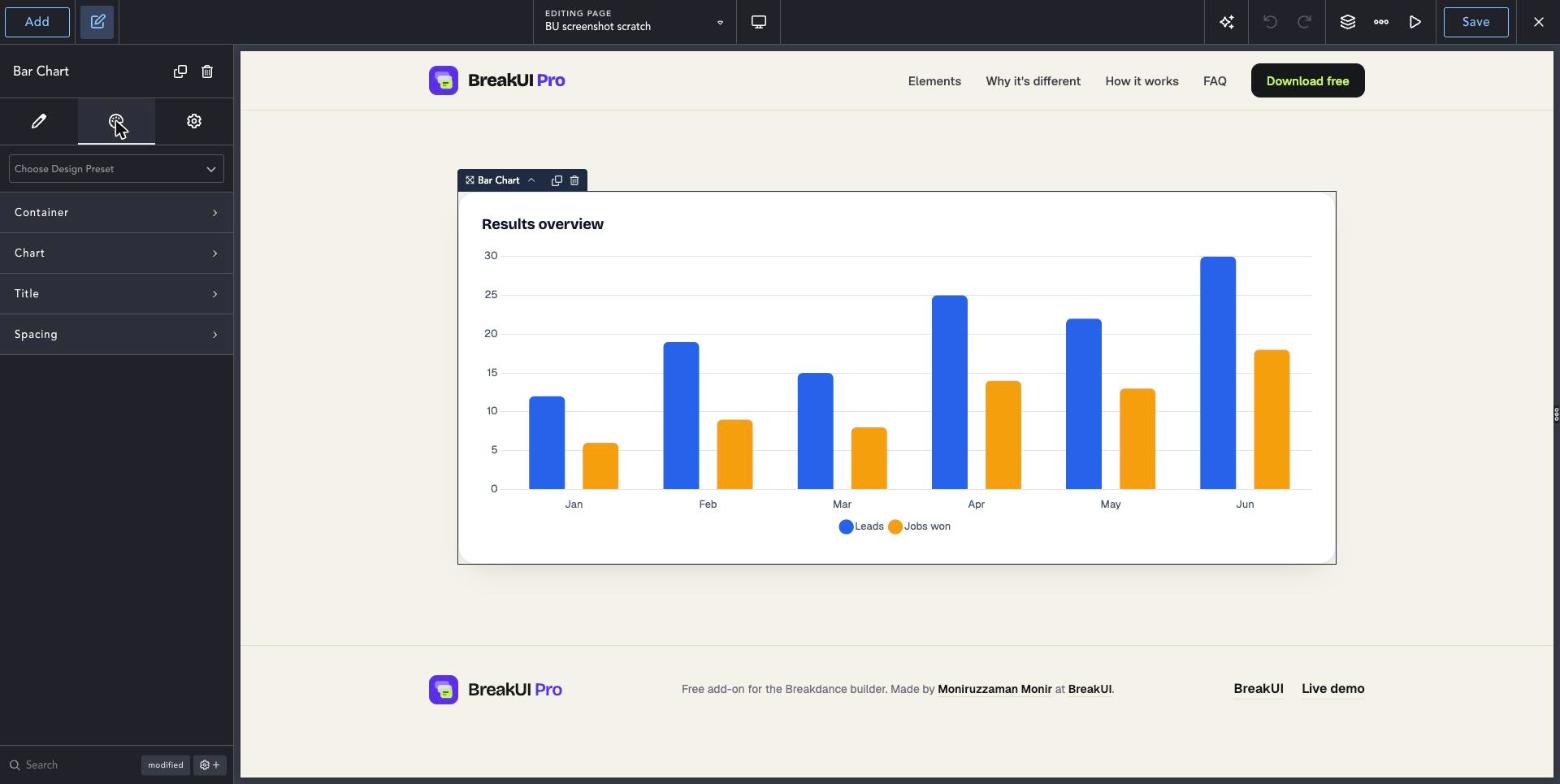This screenshot has height=784, width=1560.
Task: Click the Jan axis label
Action: [574, 504]
